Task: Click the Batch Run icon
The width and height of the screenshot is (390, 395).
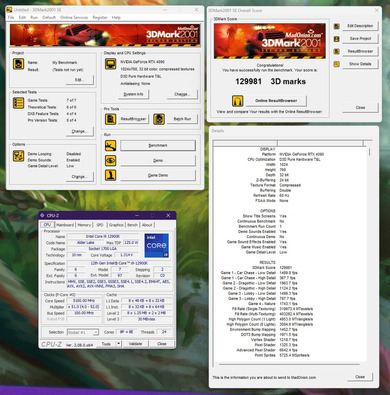Action: 159,119
